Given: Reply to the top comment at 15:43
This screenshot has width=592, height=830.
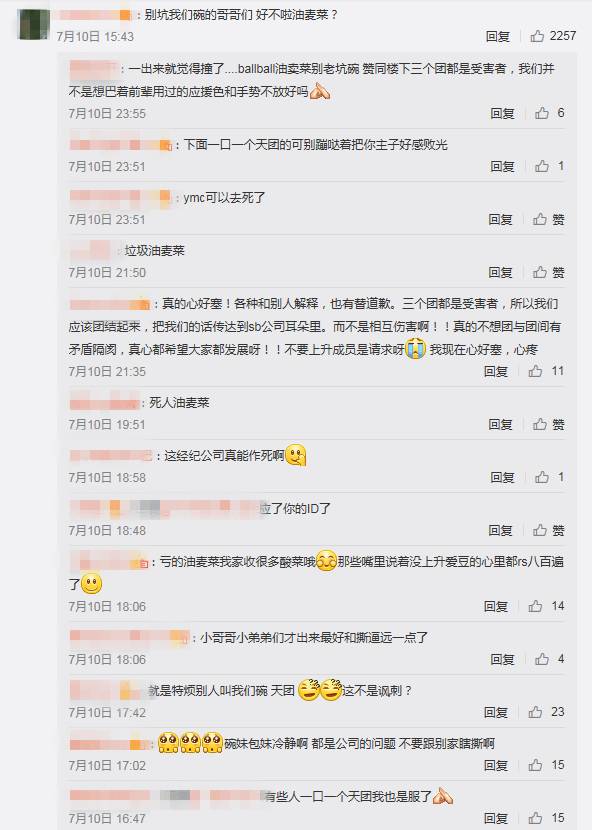Looking at the screenshot, I should (498, 36).
